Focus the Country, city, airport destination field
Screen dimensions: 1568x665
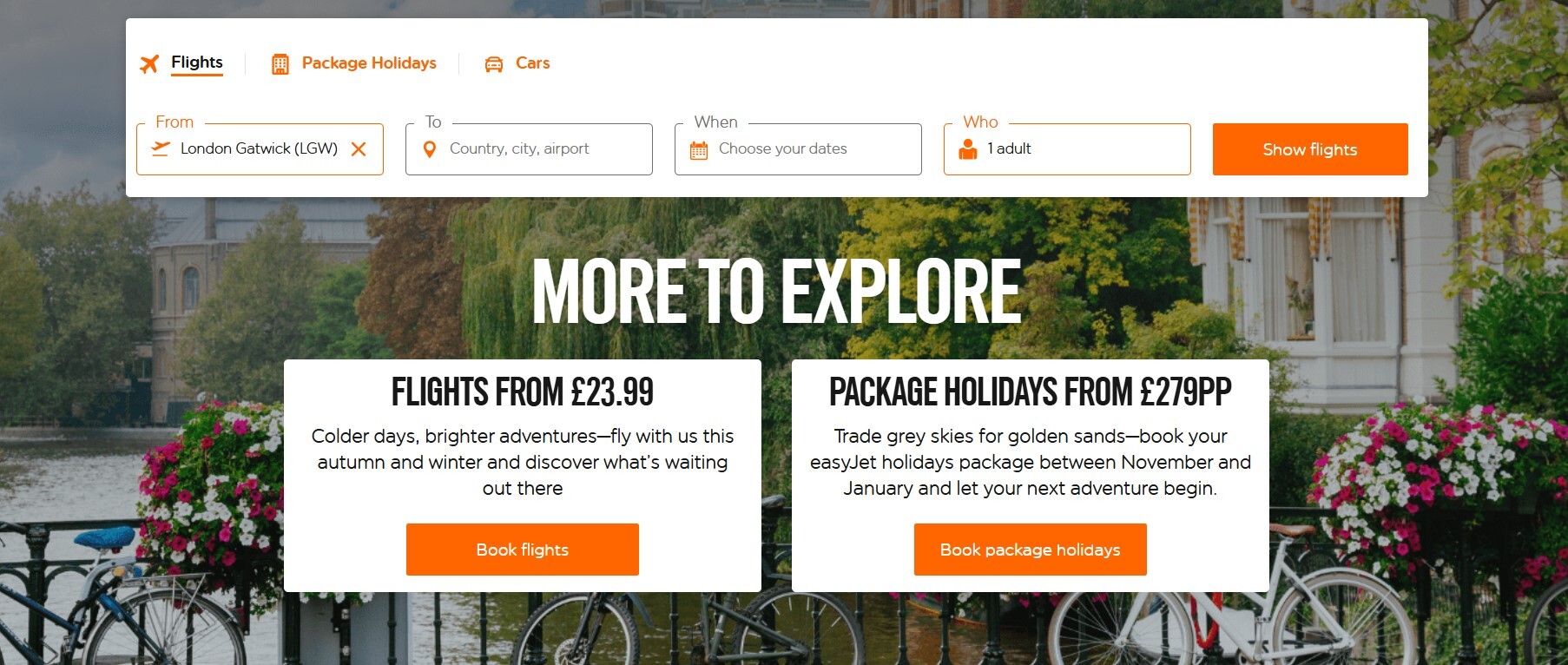538,148
